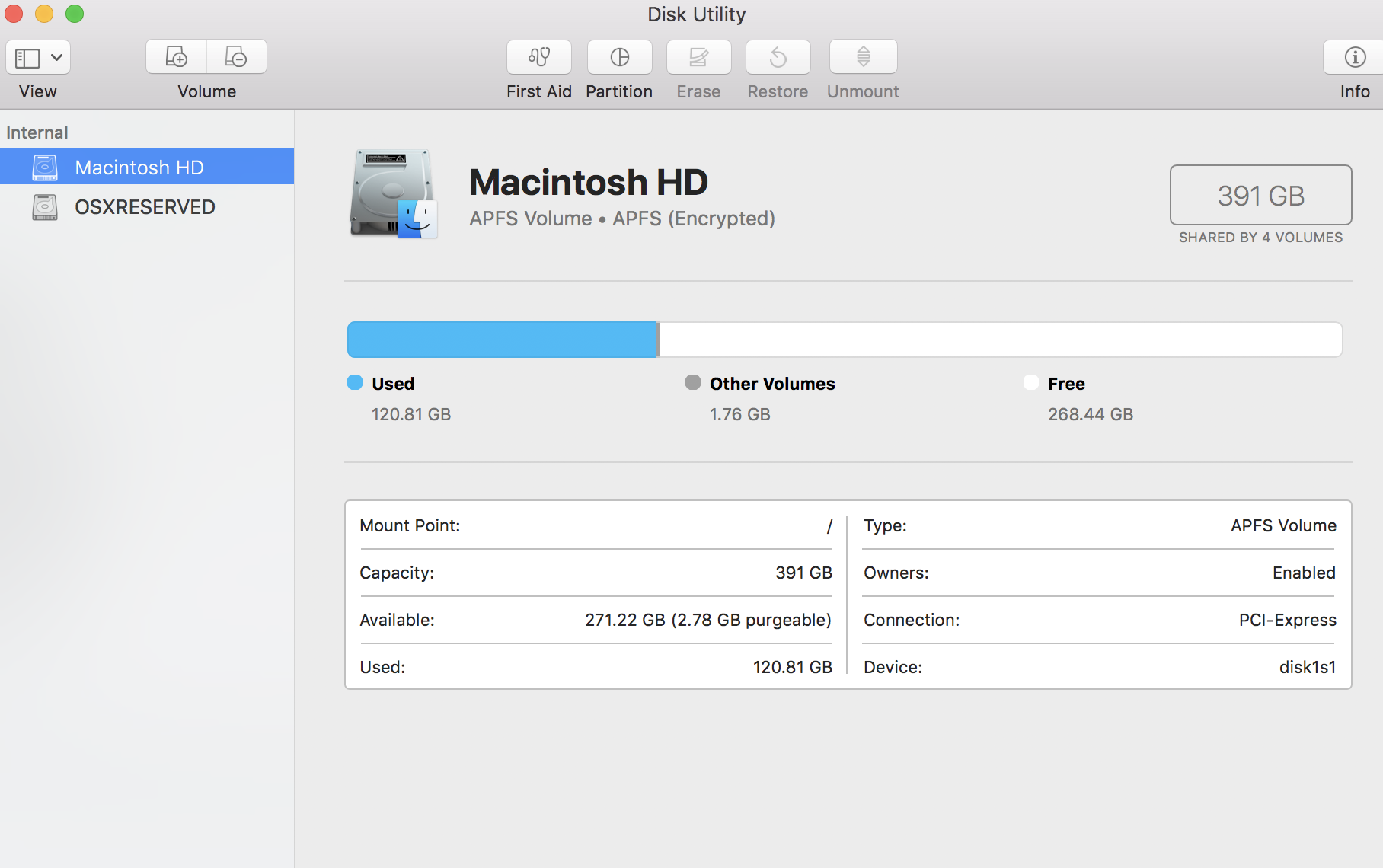Click the OSXRESERVED disk icon

point(45,206)
